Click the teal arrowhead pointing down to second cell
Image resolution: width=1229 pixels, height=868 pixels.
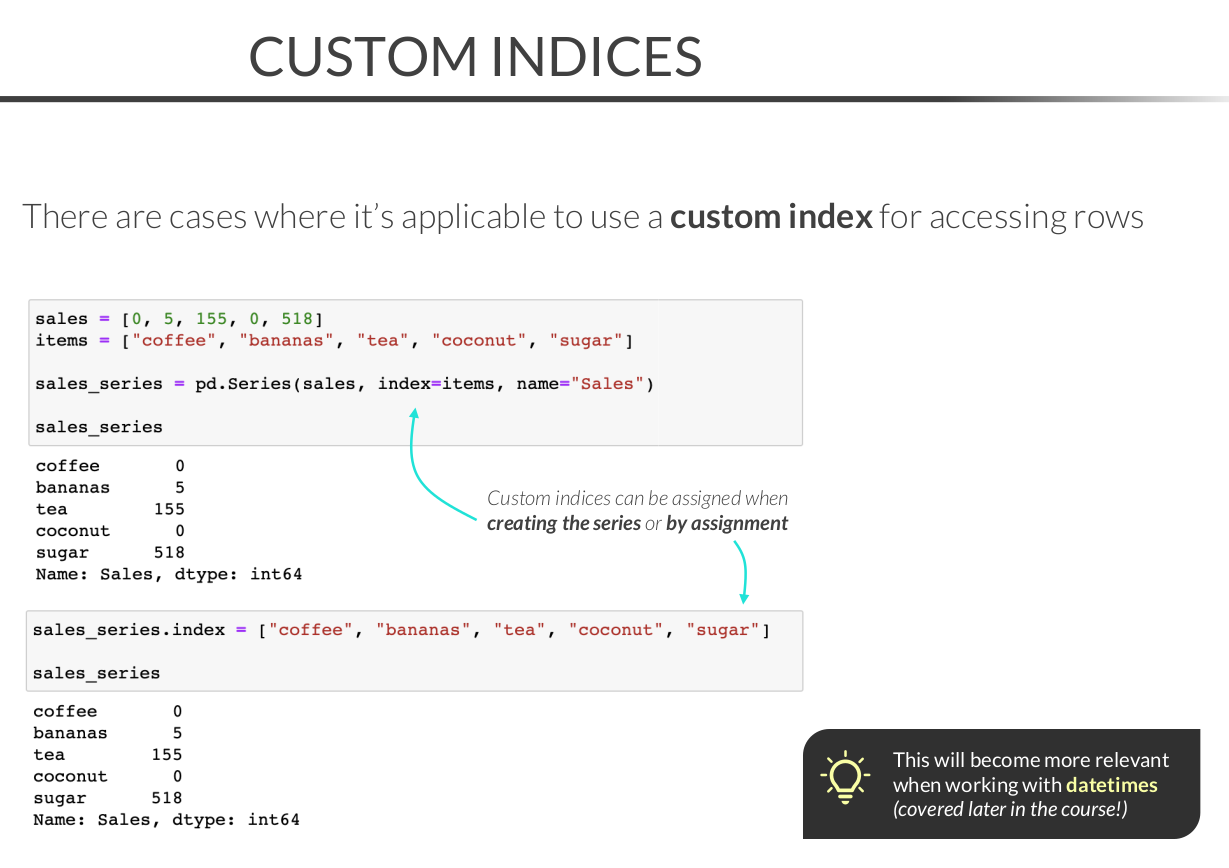coord(744,597)
